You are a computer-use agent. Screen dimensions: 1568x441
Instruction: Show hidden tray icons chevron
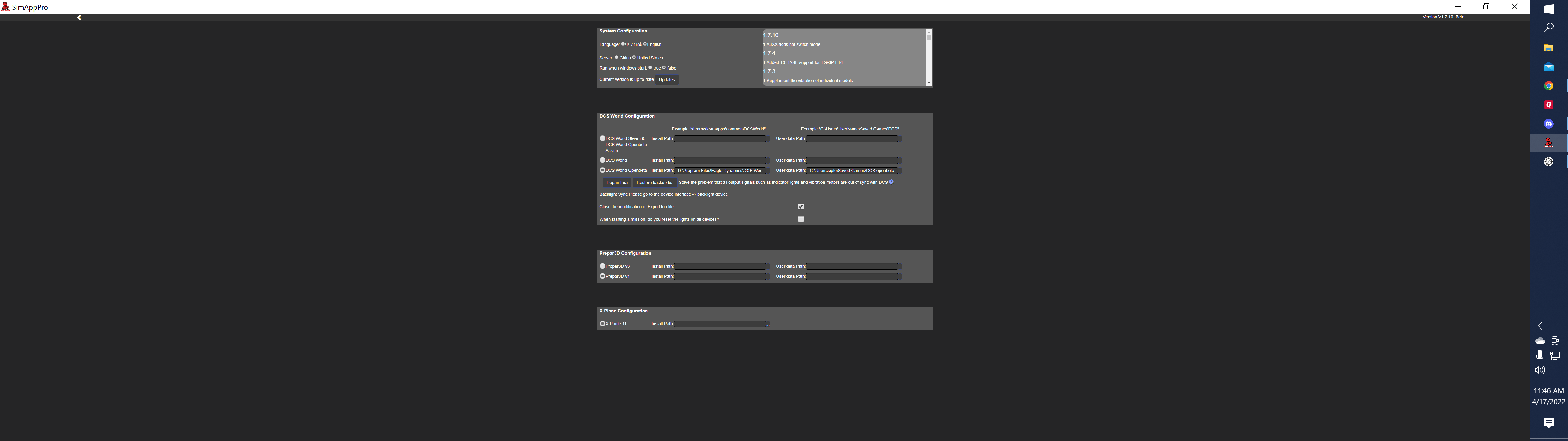click(x=1540, y=326)
